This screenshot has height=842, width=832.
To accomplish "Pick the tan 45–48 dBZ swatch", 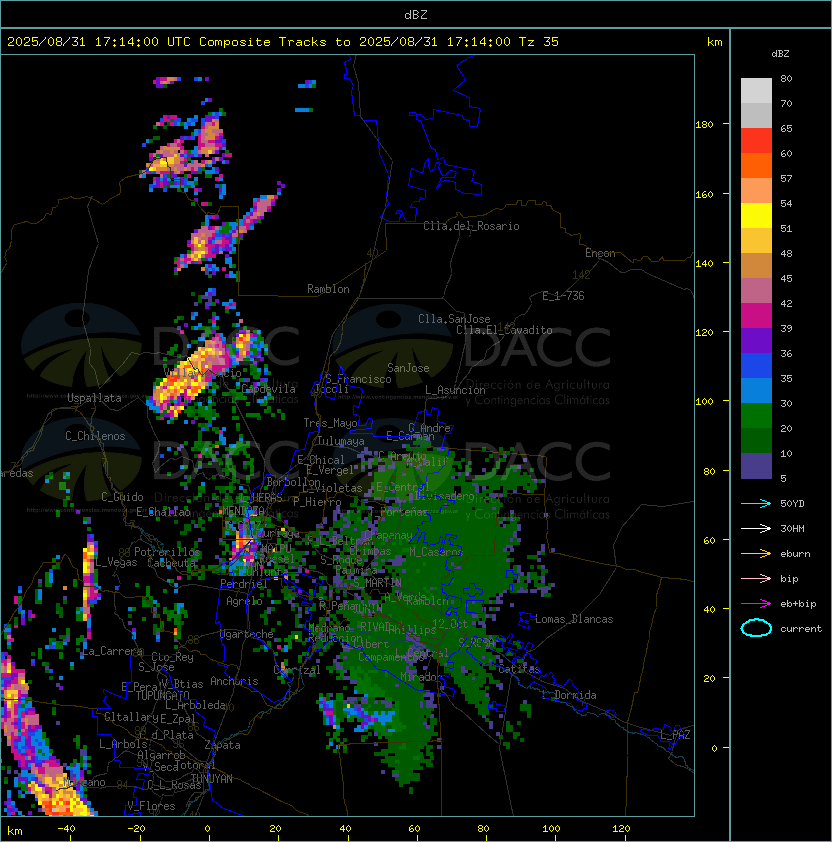I will (756, 265).
